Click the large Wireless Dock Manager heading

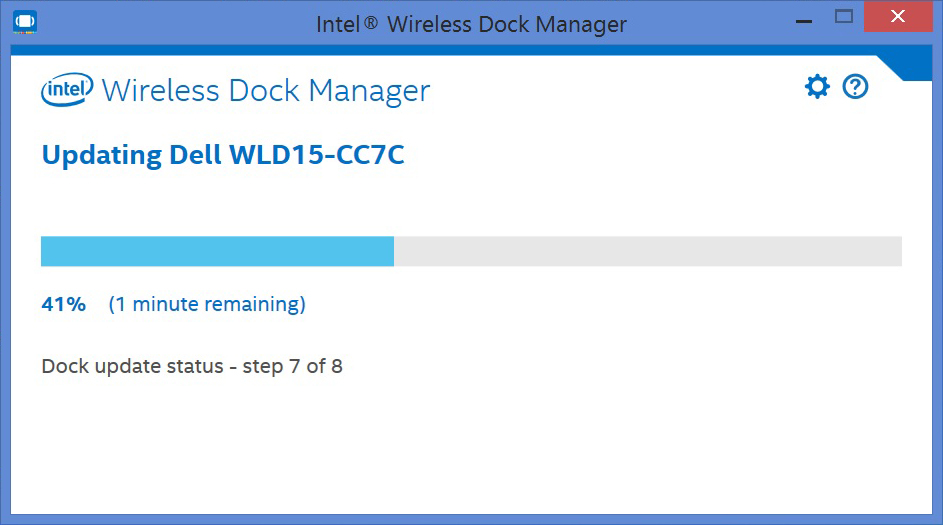coord(266,91)
